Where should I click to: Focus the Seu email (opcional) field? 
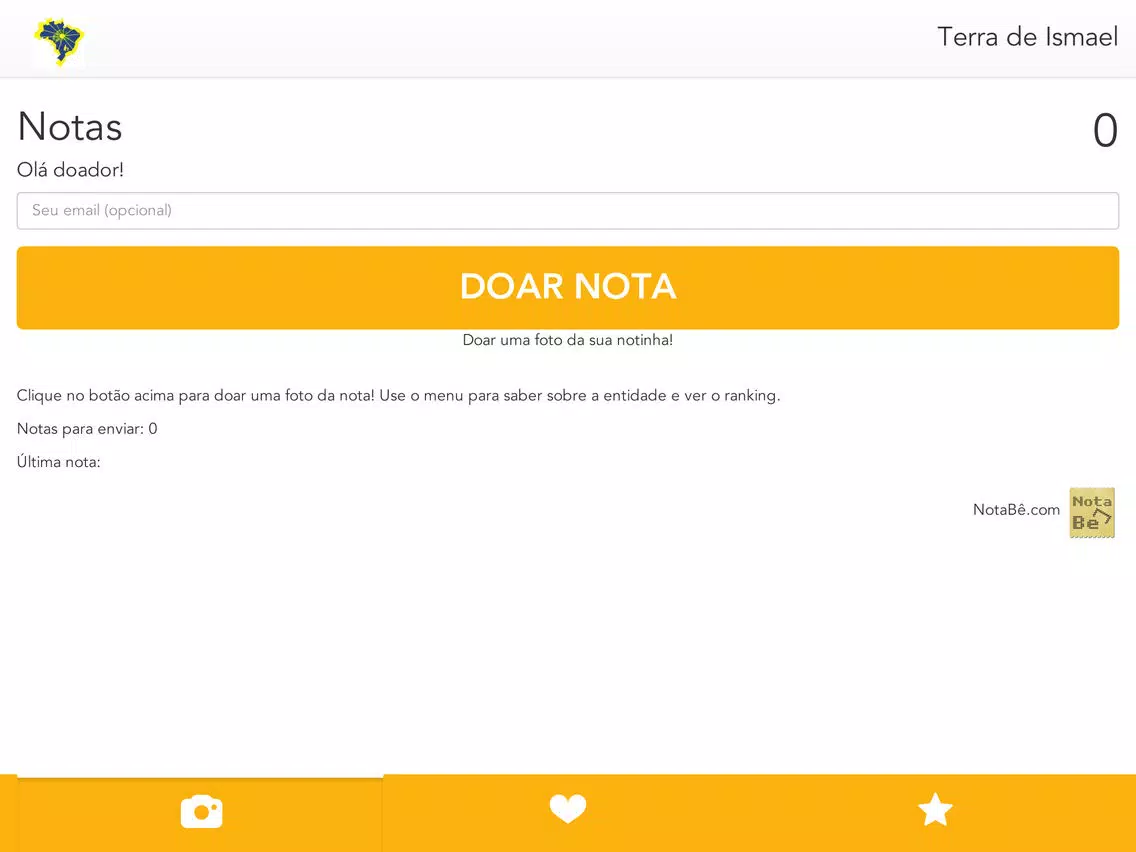click(x=567, y=211)
